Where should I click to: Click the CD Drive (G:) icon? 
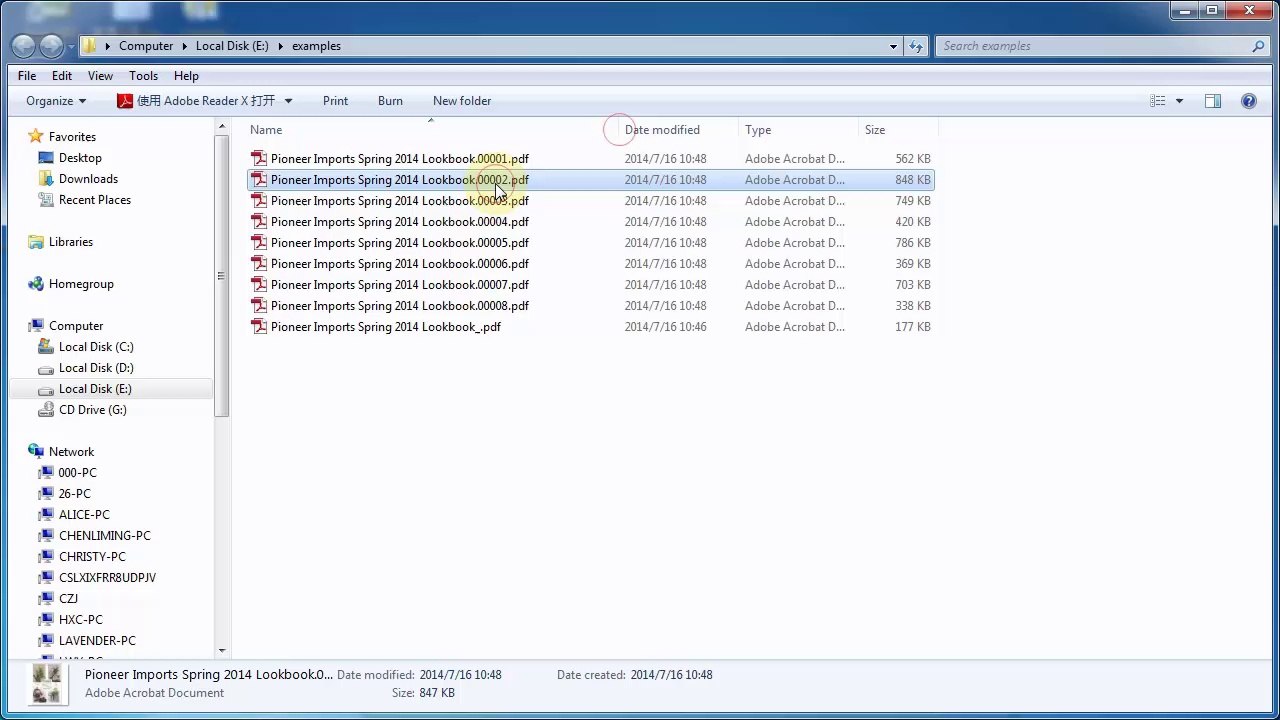(x=46, y=410)
